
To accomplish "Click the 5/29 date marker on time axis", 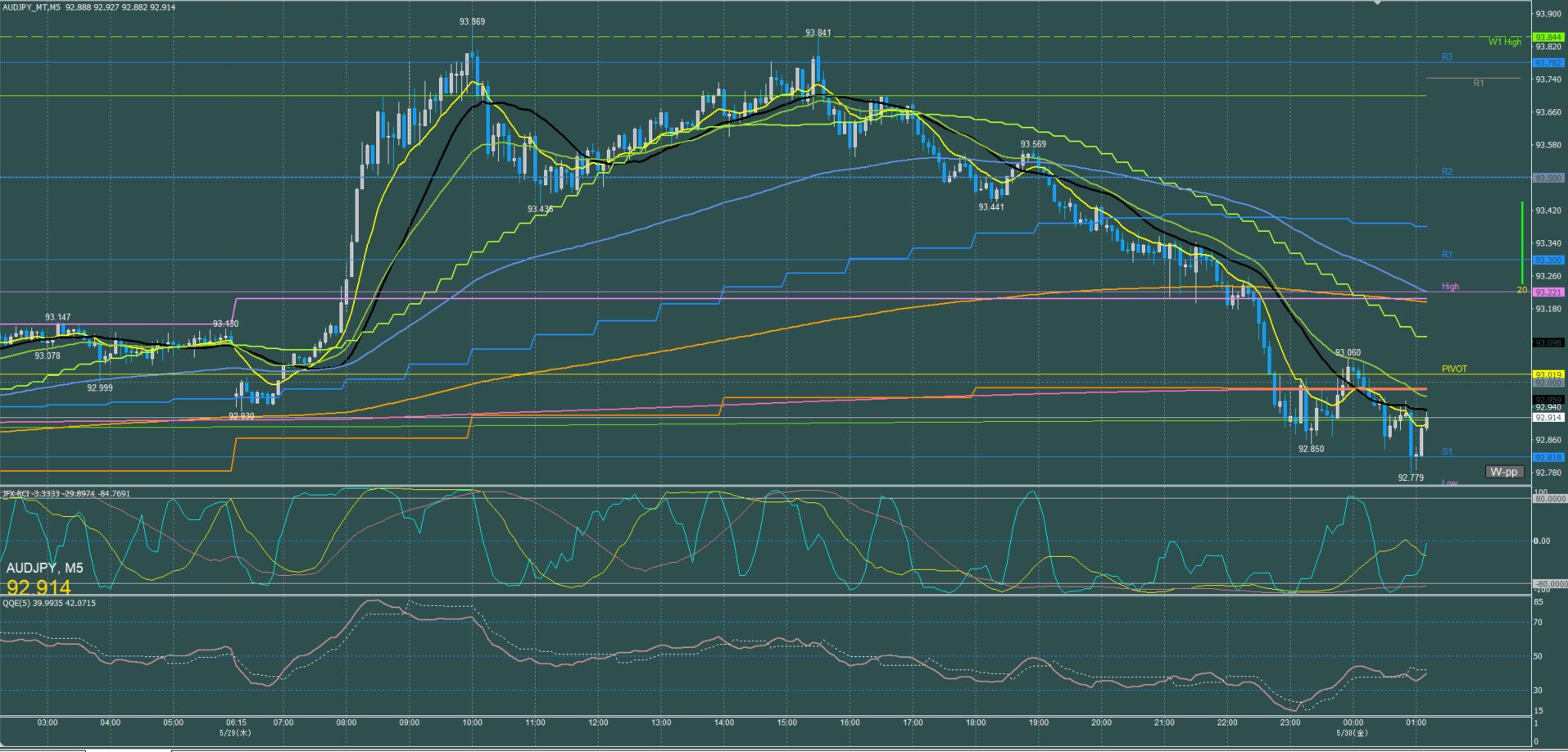I will [237, 732].
